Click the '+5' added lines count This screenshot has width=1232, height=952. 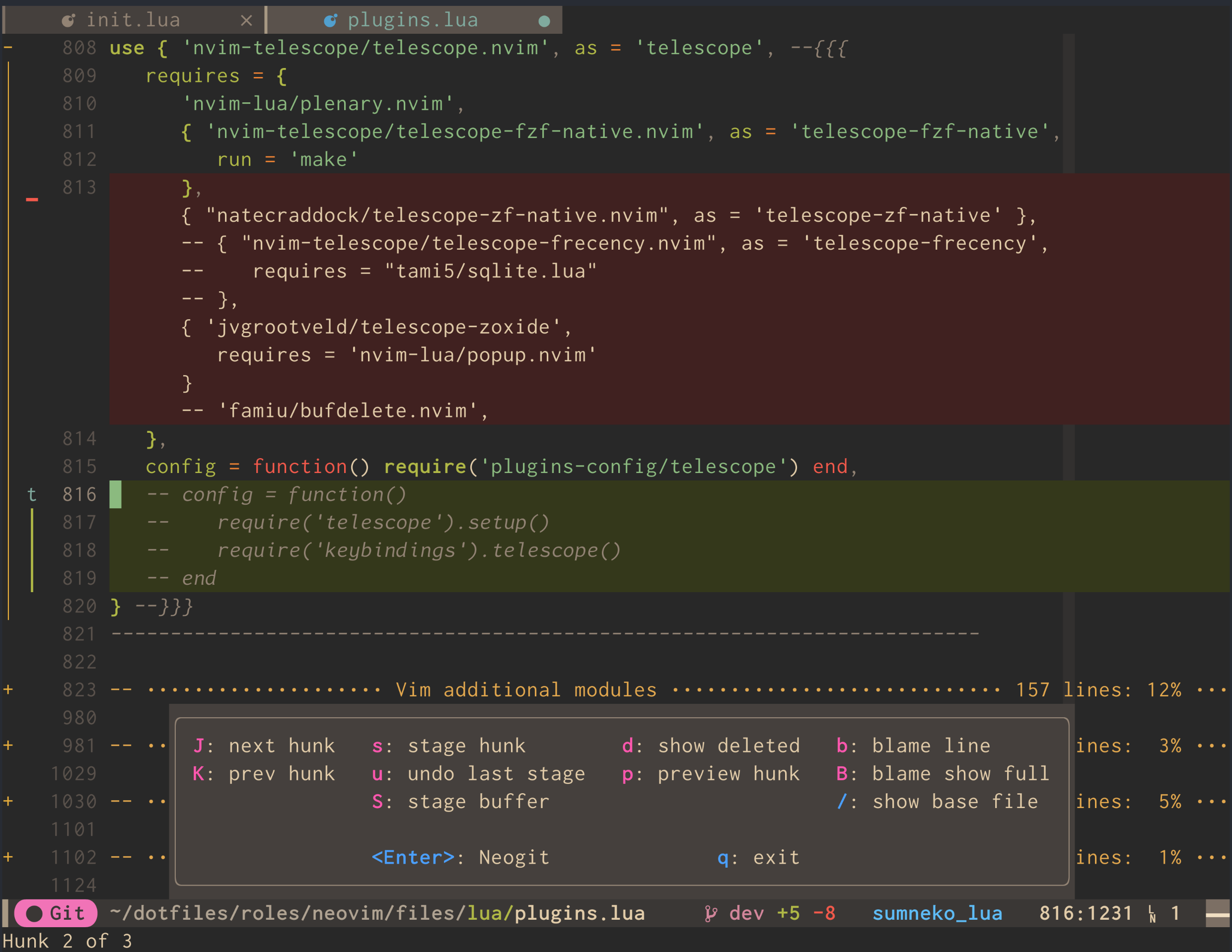788,913
